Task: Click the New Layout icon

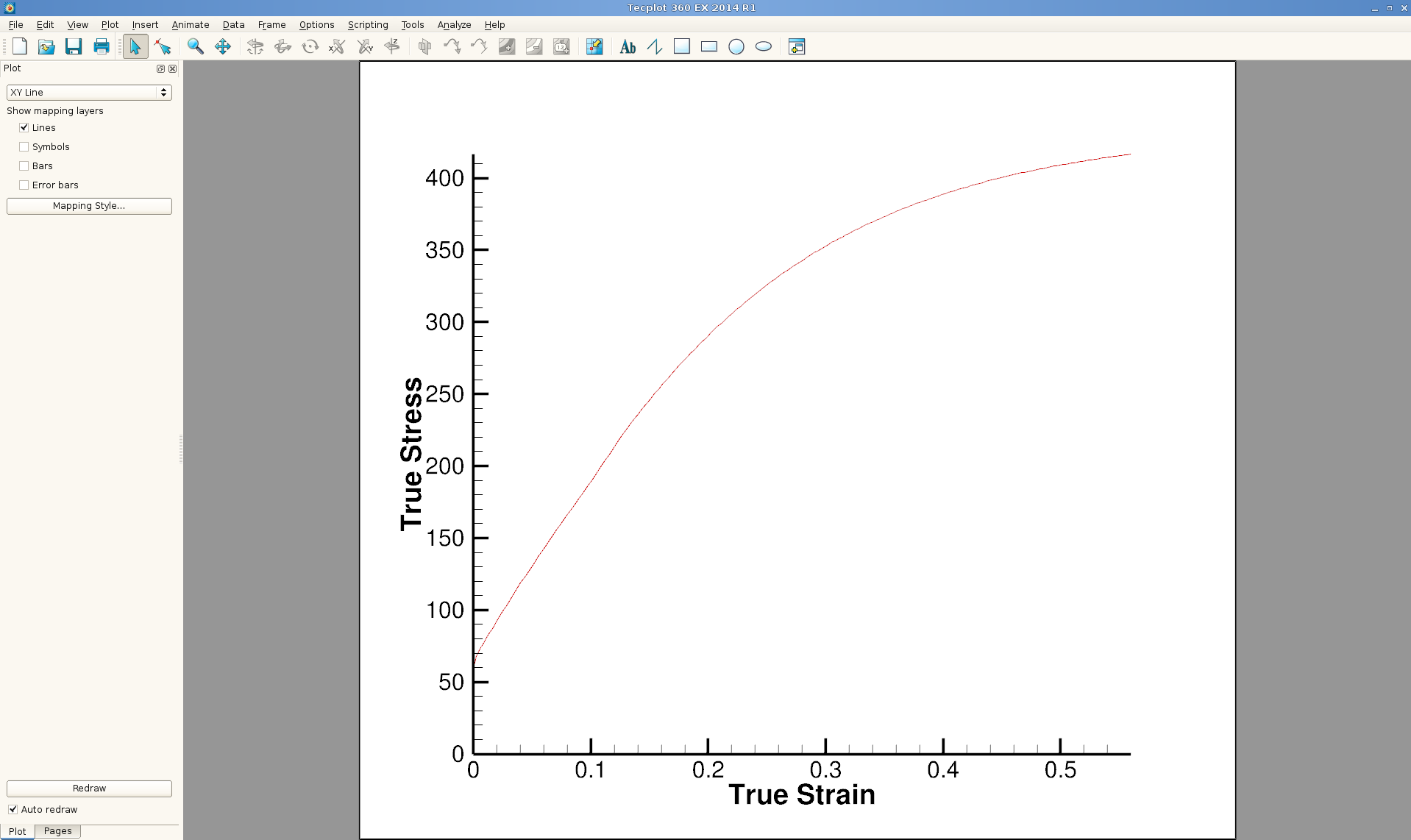Action: coord(20,46)
